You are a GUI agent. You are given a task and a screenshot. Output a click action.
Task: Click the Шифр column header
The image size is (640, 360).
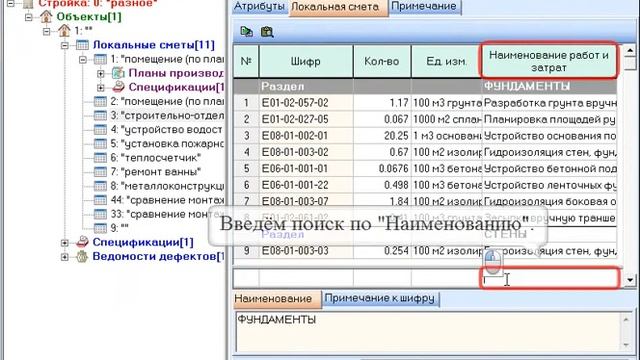[x=306, y=61]
